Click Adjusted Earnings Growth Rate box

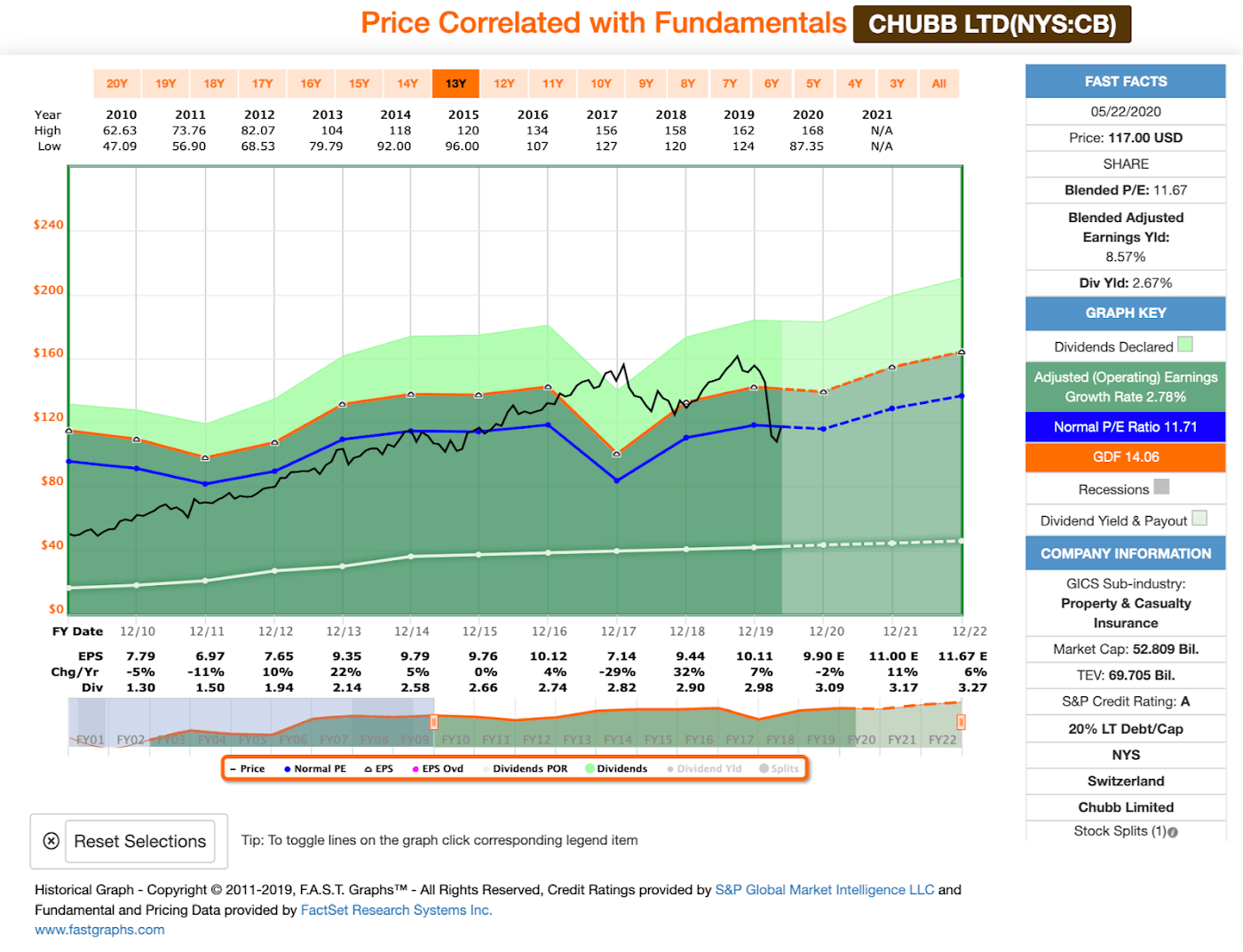click(x=1126, y=387)
